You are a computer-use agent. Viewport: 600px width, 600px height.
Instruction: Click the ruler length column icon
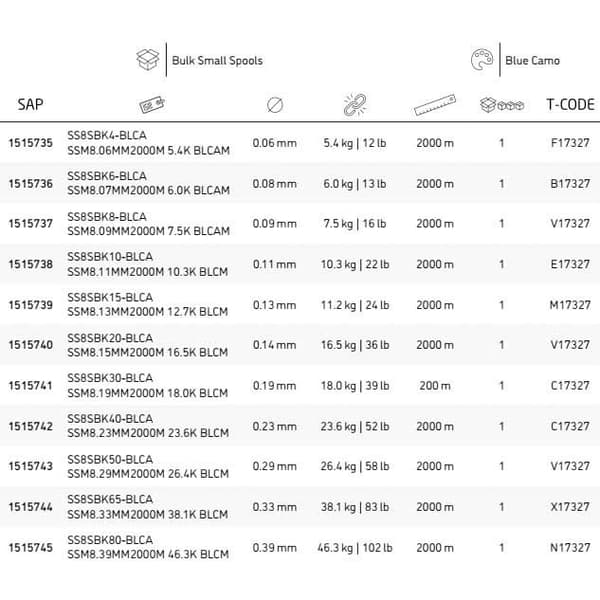(x=435, y=105)
